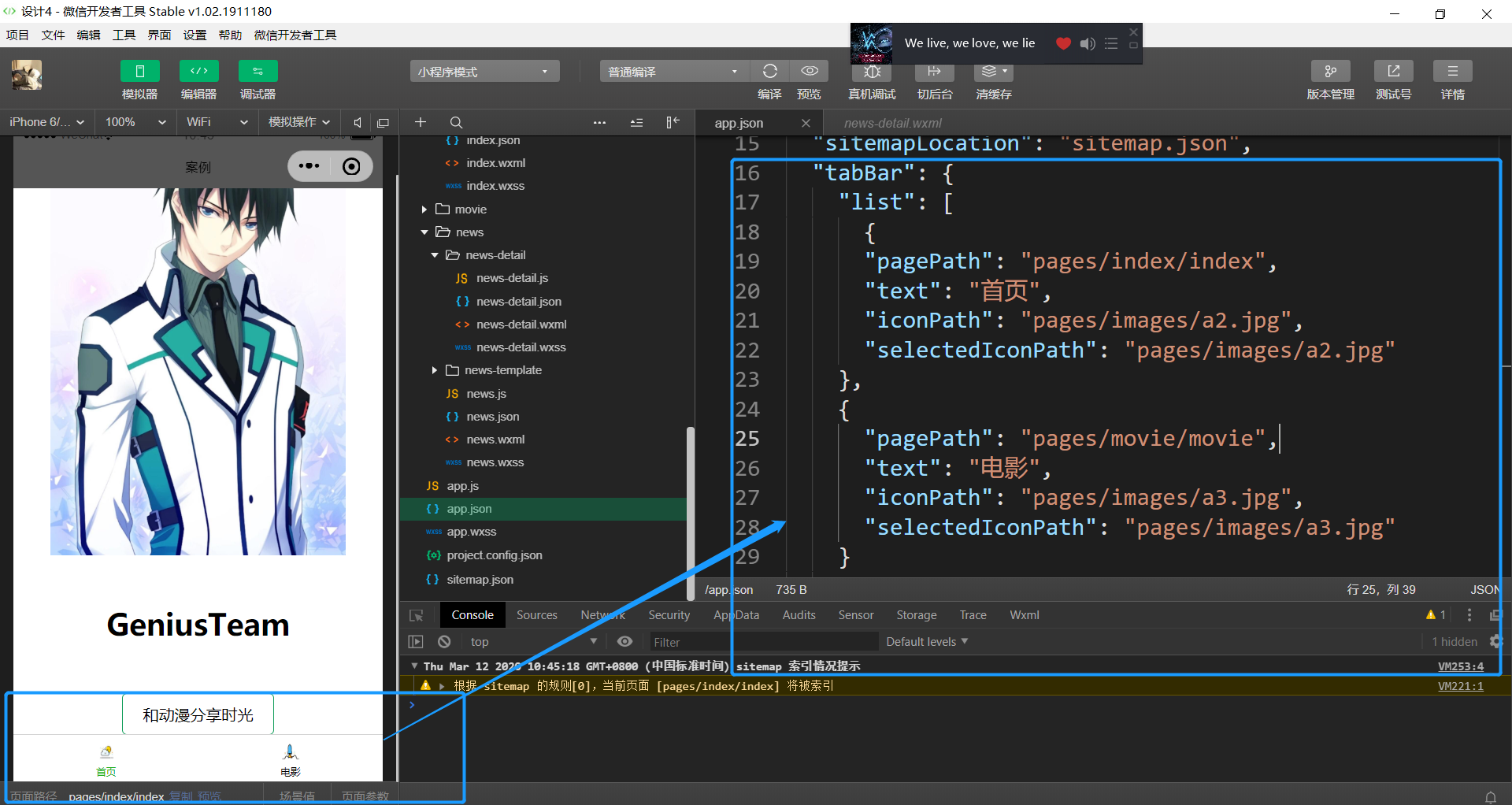Click the simulator capsule menu dots
Image resolution: width=1512 pixels, height=805 pixels.
tap(309, 166)
